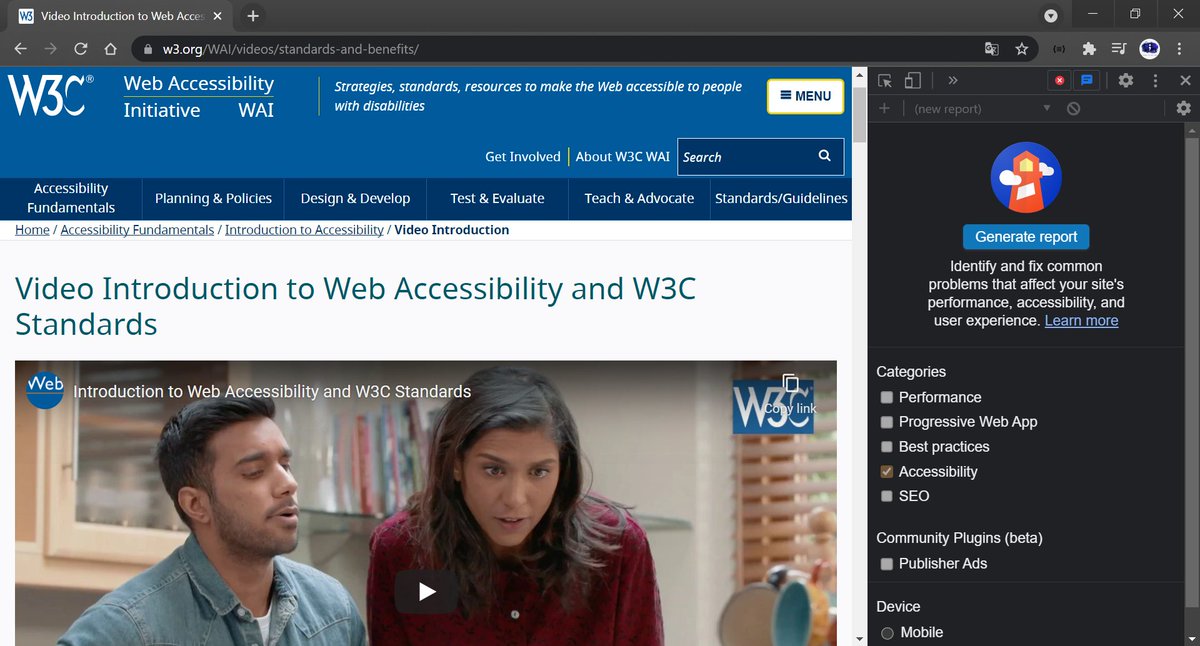Viewport: 1200px width, 646px height.
Task: Click the Generate report button
Action: coord(1026,237)
